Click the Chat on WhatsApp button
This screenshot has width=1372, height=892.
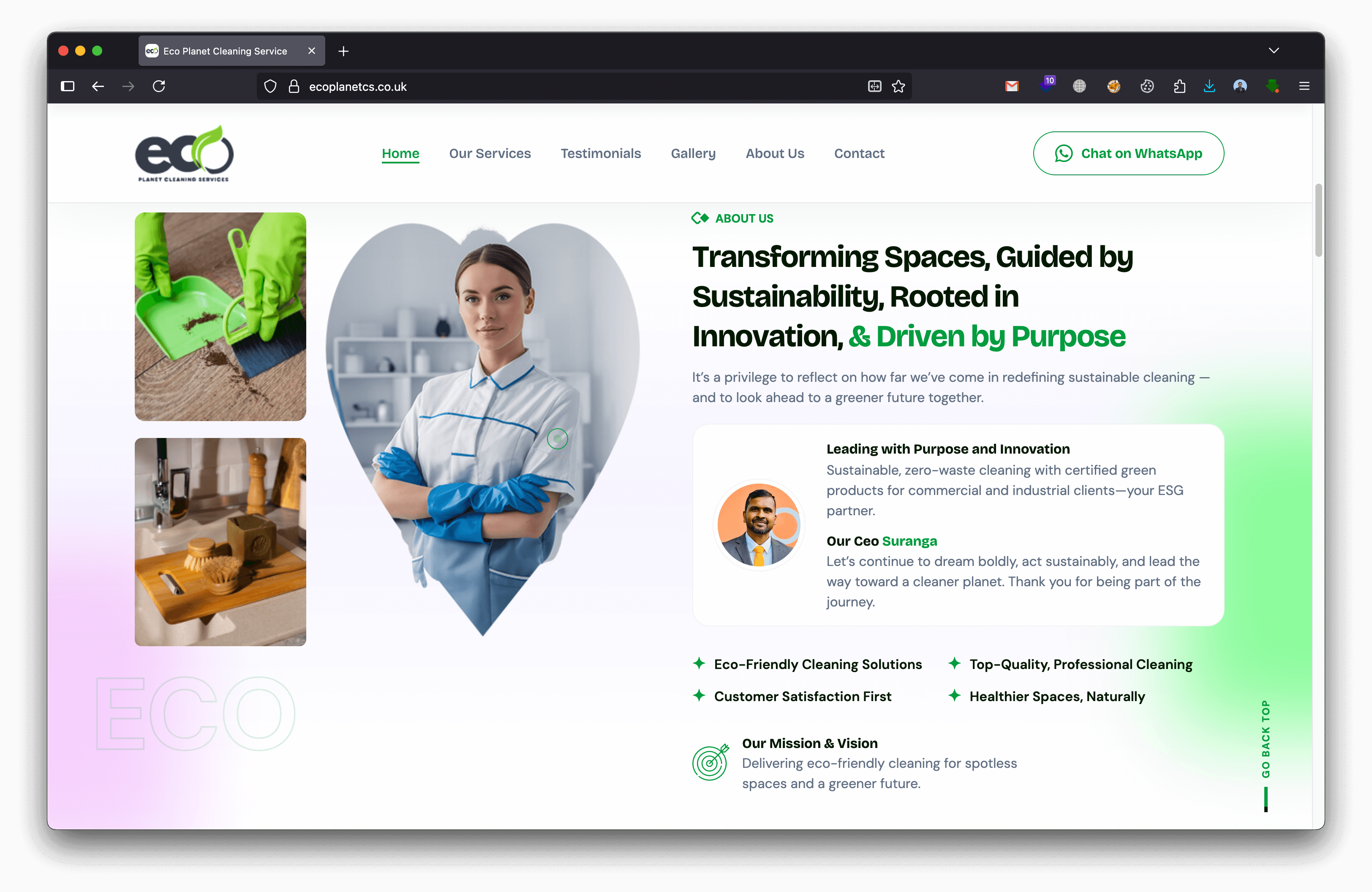[1128, 153]
